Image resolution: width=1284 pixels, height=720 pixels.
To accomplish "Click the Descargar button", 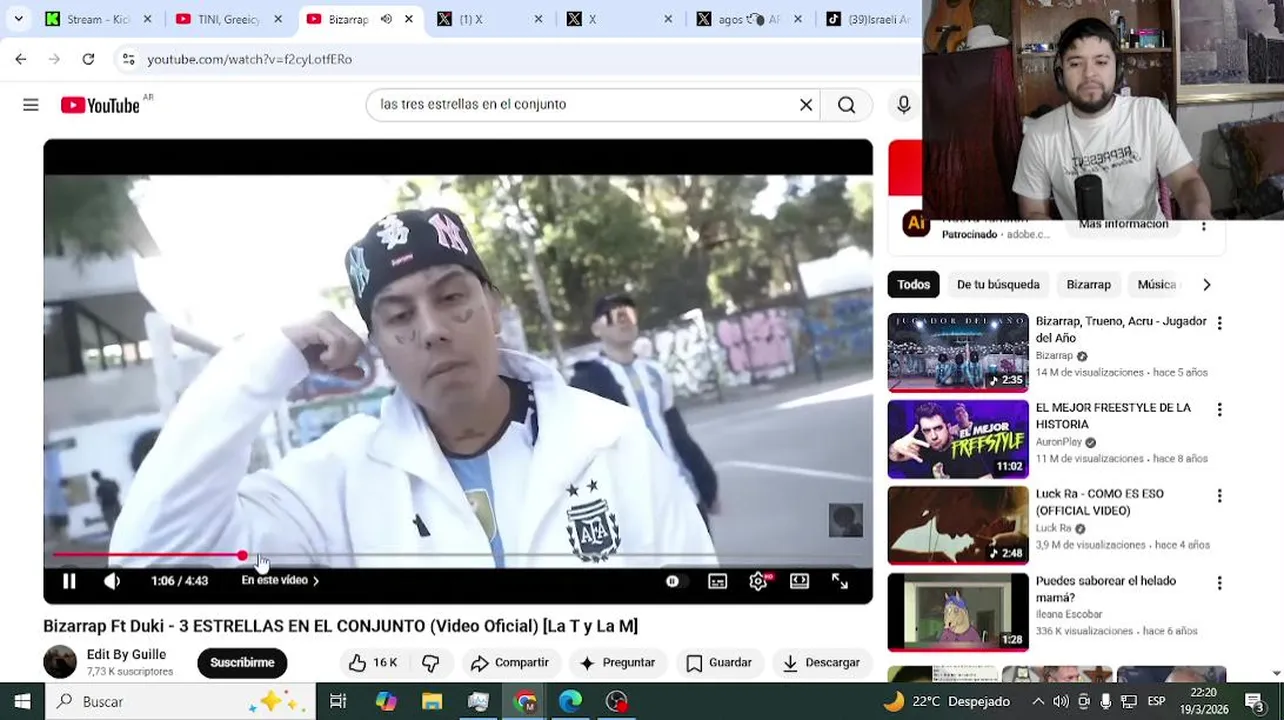I will [x=821, y=662].
